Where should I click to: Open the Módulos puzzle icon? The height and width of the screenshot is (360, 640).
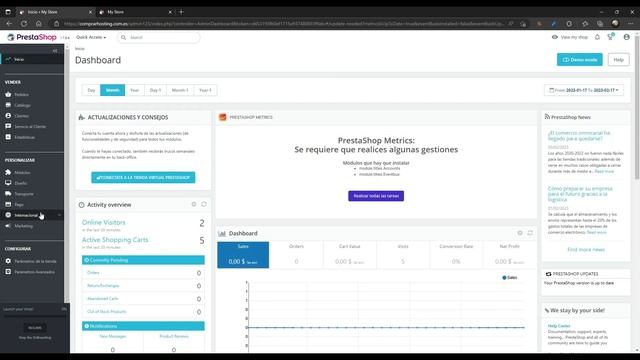click(8, 172)
